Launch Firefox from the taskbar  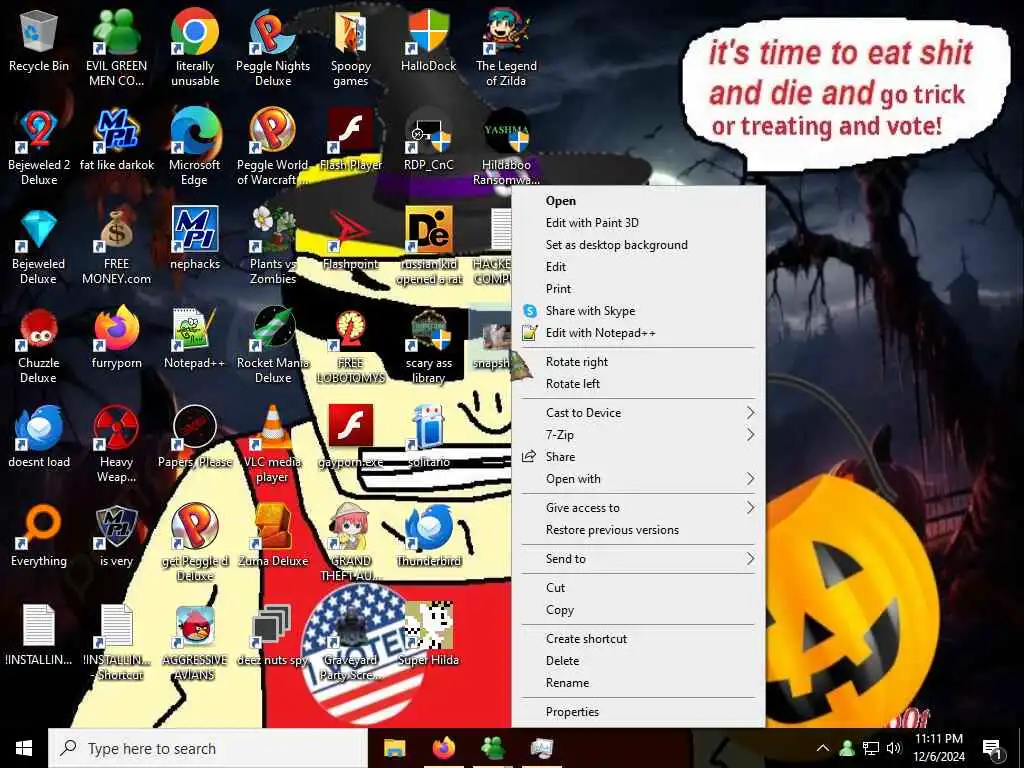point(443,748)
